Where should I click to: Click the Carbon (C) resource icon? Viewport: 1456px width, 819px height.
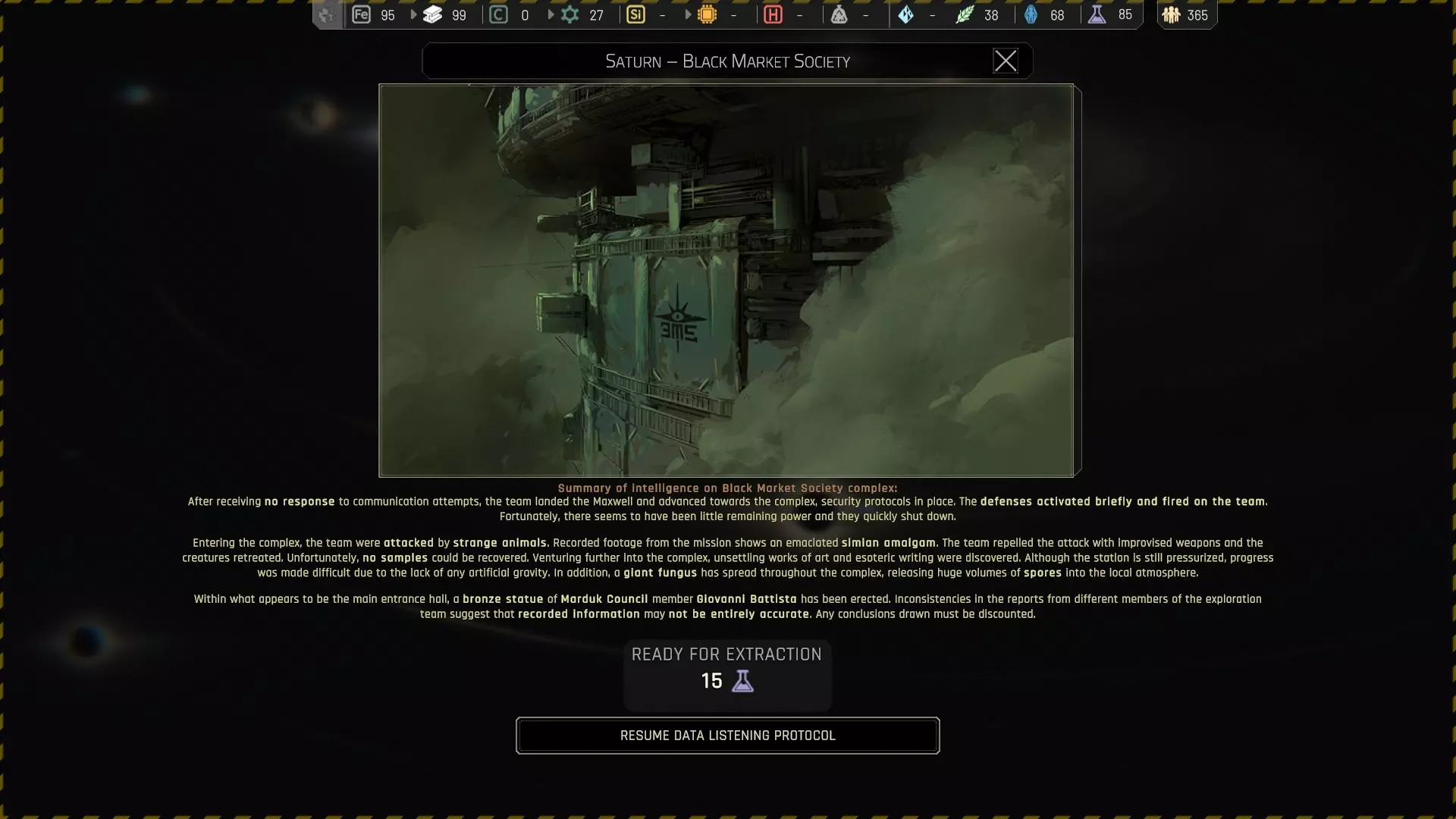coord(498,14)
